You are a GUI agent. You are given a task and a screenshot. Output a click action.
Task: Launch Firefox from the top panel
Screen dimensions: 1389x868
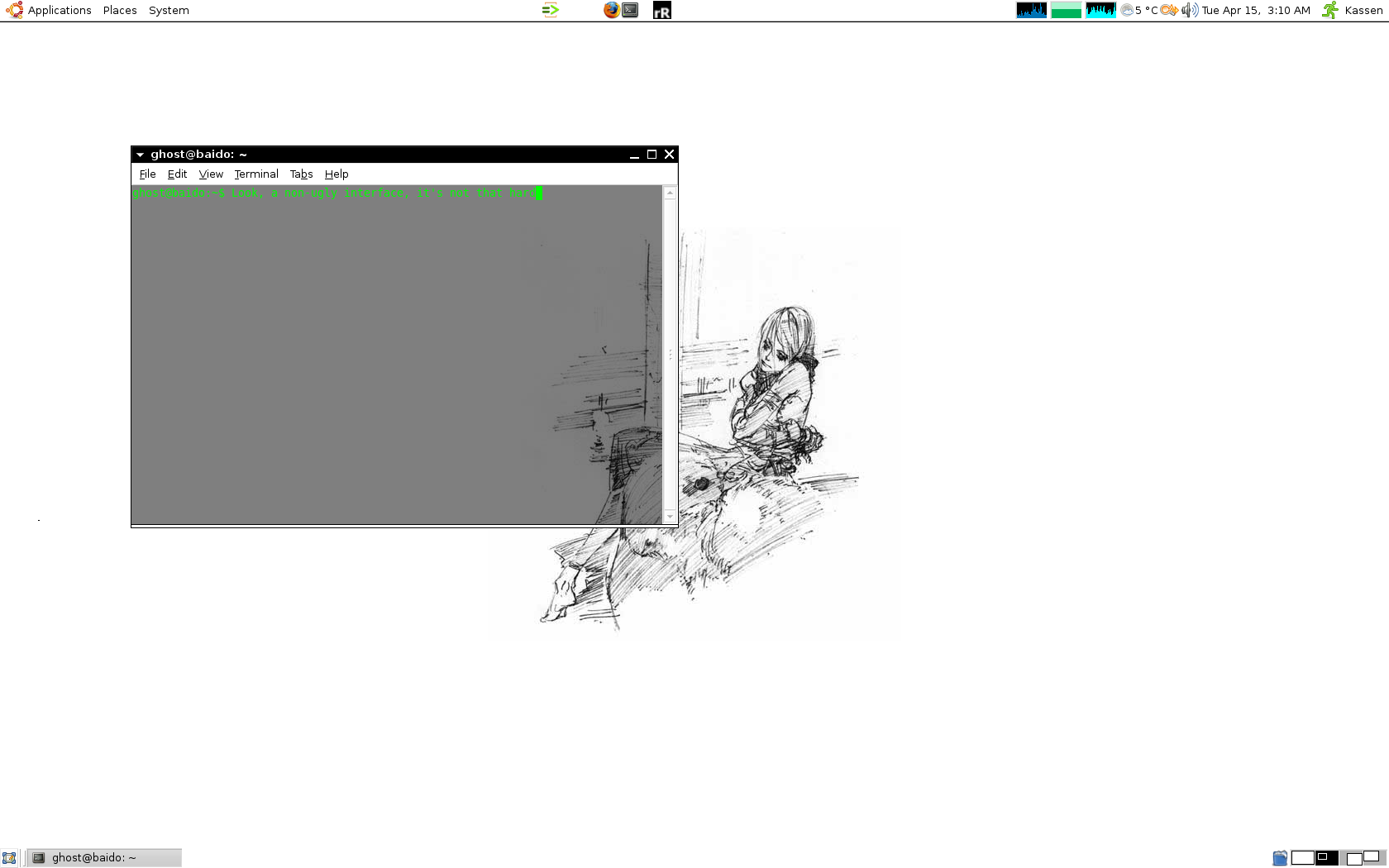[x=611, y=10]
